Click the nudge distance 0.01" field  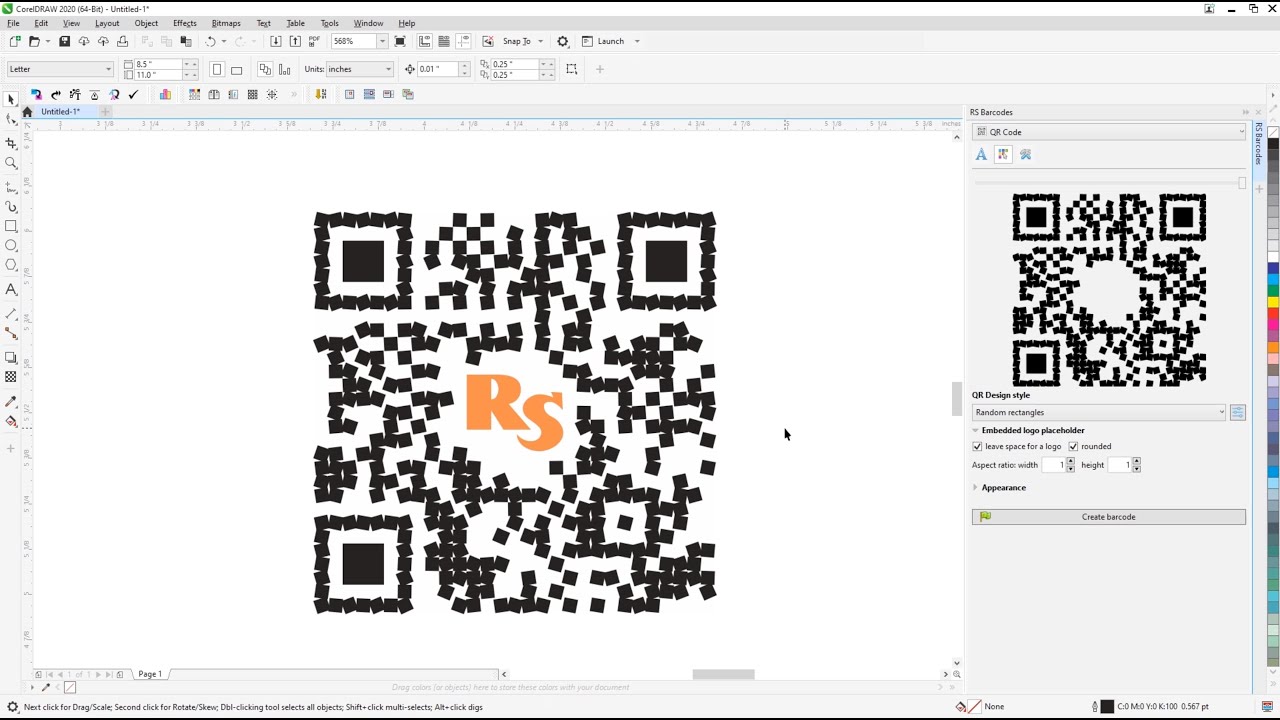point(438,69)
